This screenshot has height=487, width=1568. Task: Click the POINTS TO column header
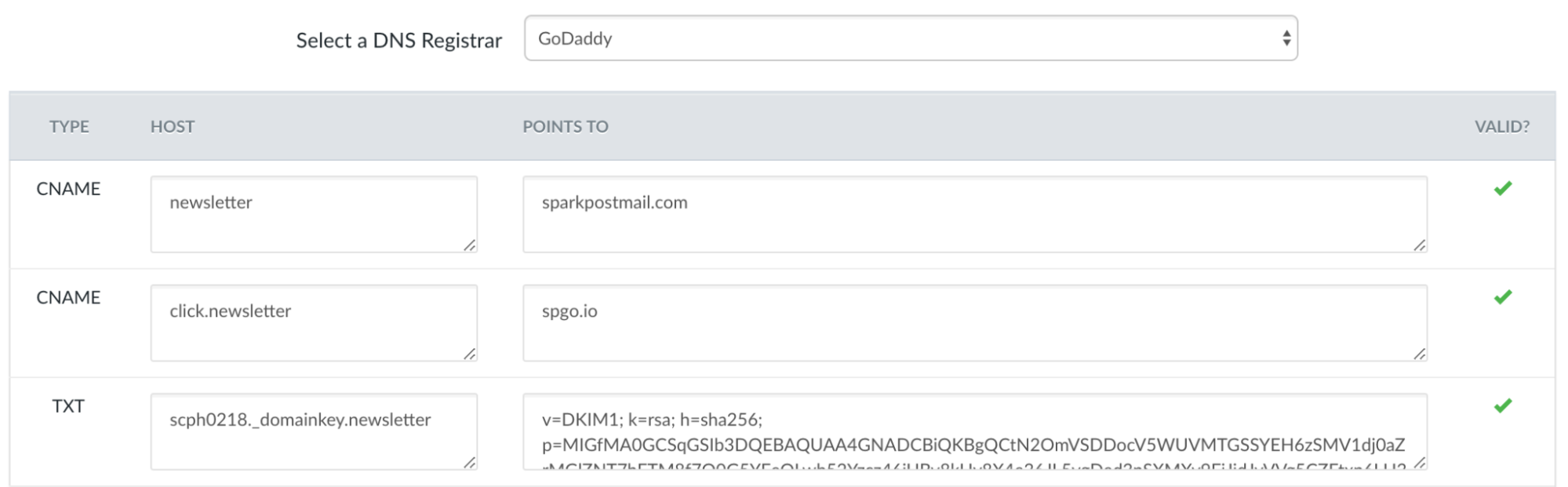click(566, 126)
